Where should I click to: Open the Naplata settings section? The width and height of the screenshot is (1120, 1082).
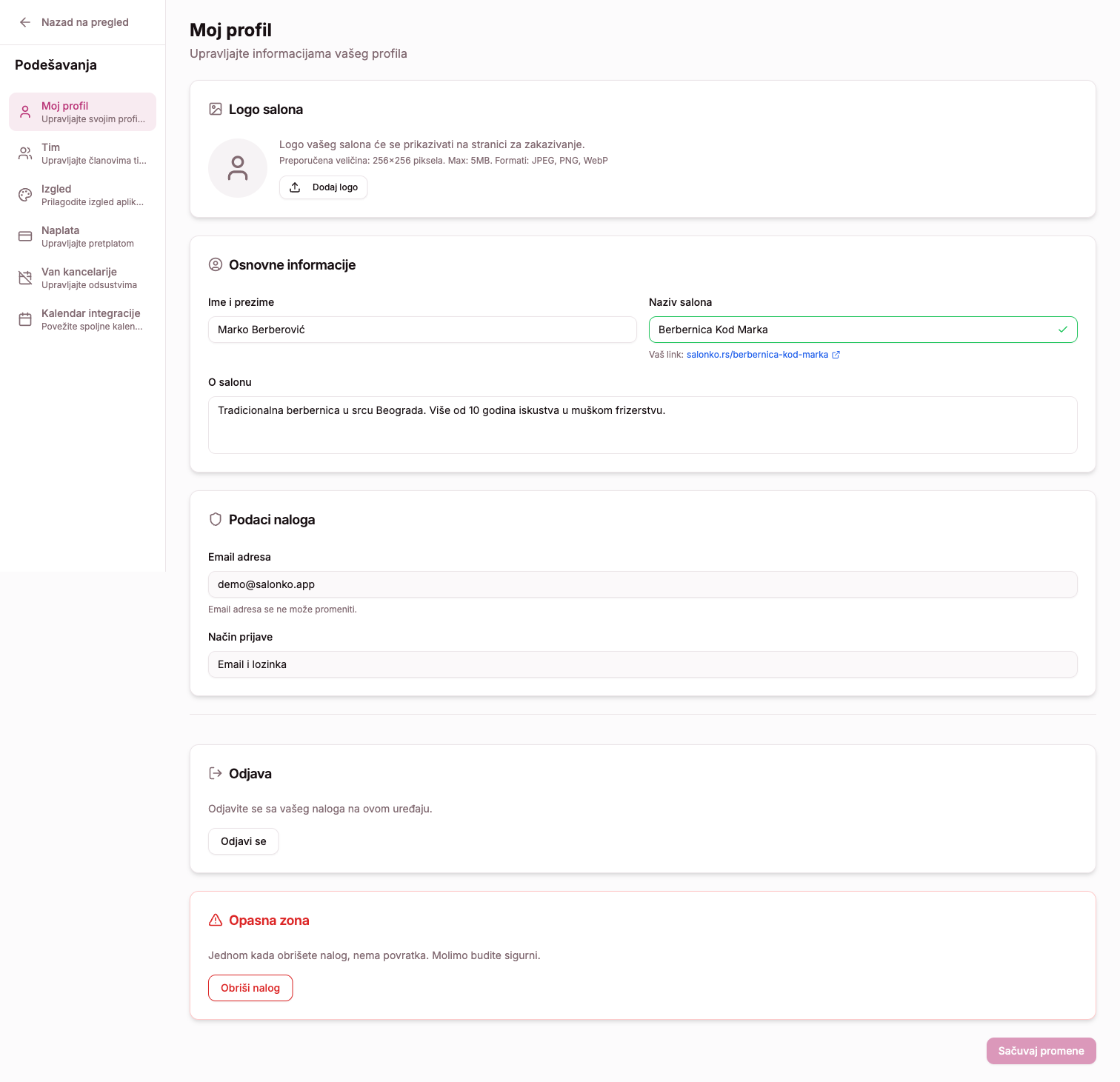[x=87, y=236]
